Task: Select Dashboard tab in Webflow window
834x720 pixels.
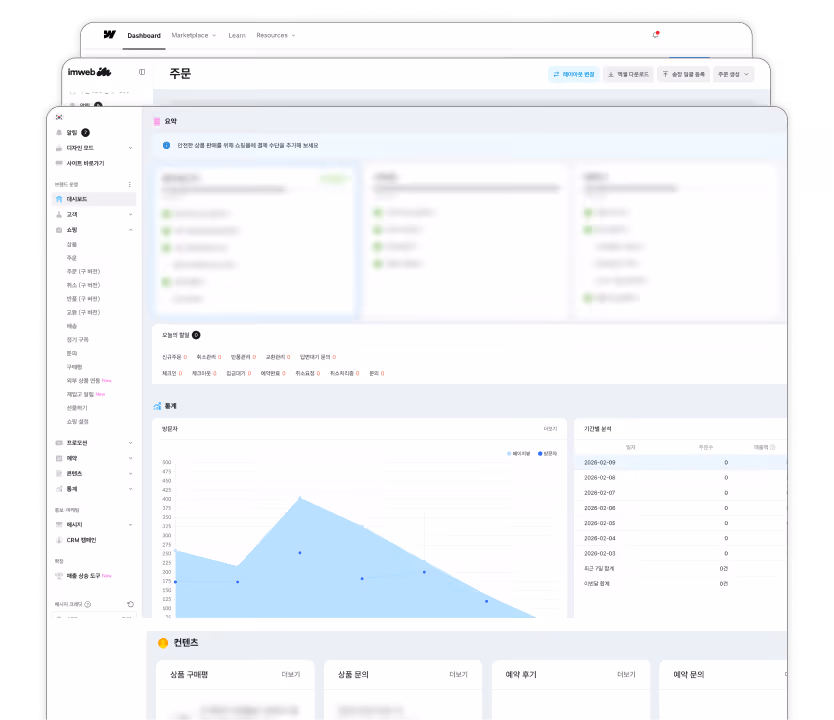Action: coord(144,36)
